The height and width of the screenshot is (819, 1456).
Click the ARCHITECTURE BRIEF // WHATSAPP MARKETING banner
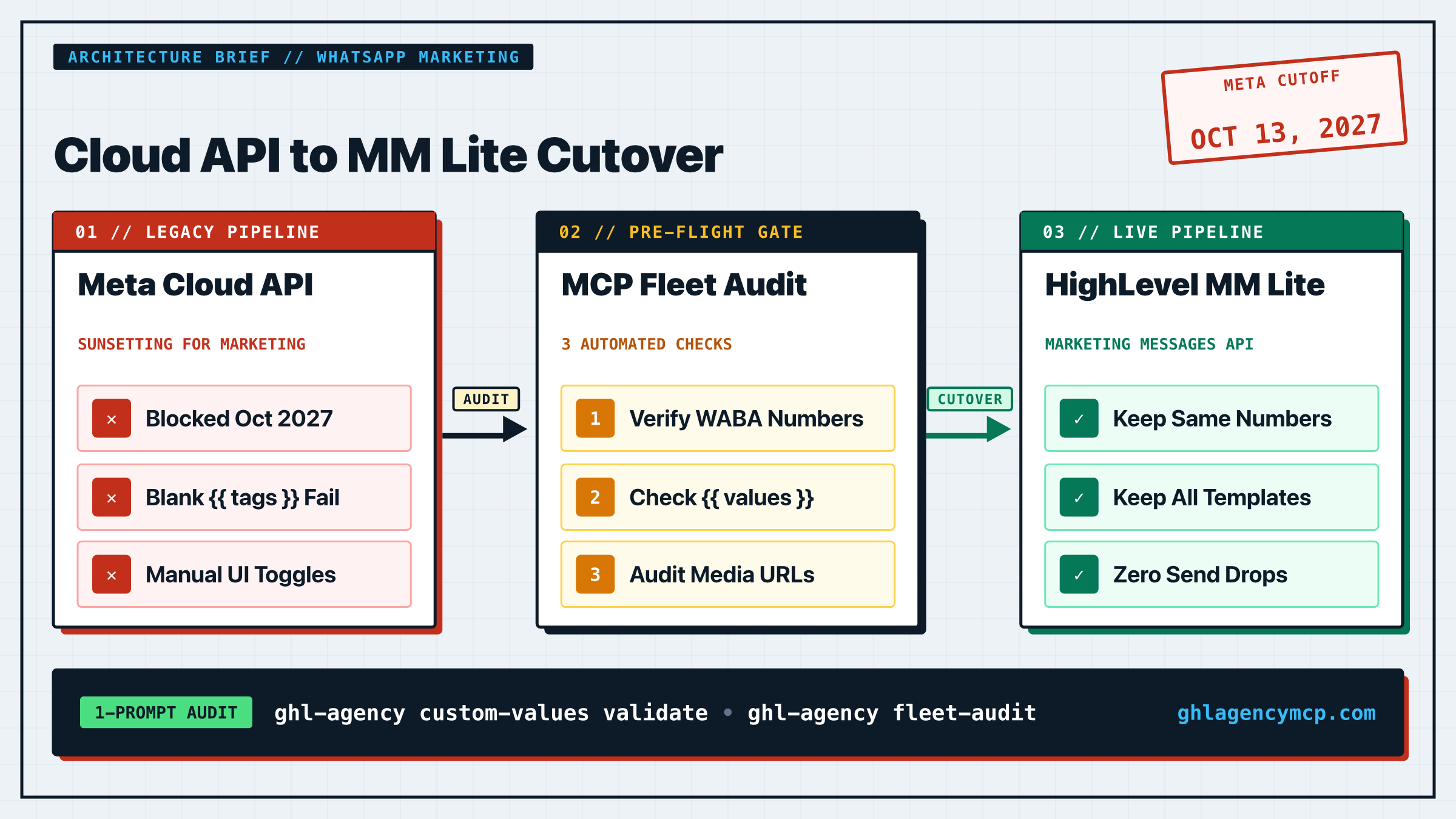tap(293, 57)
